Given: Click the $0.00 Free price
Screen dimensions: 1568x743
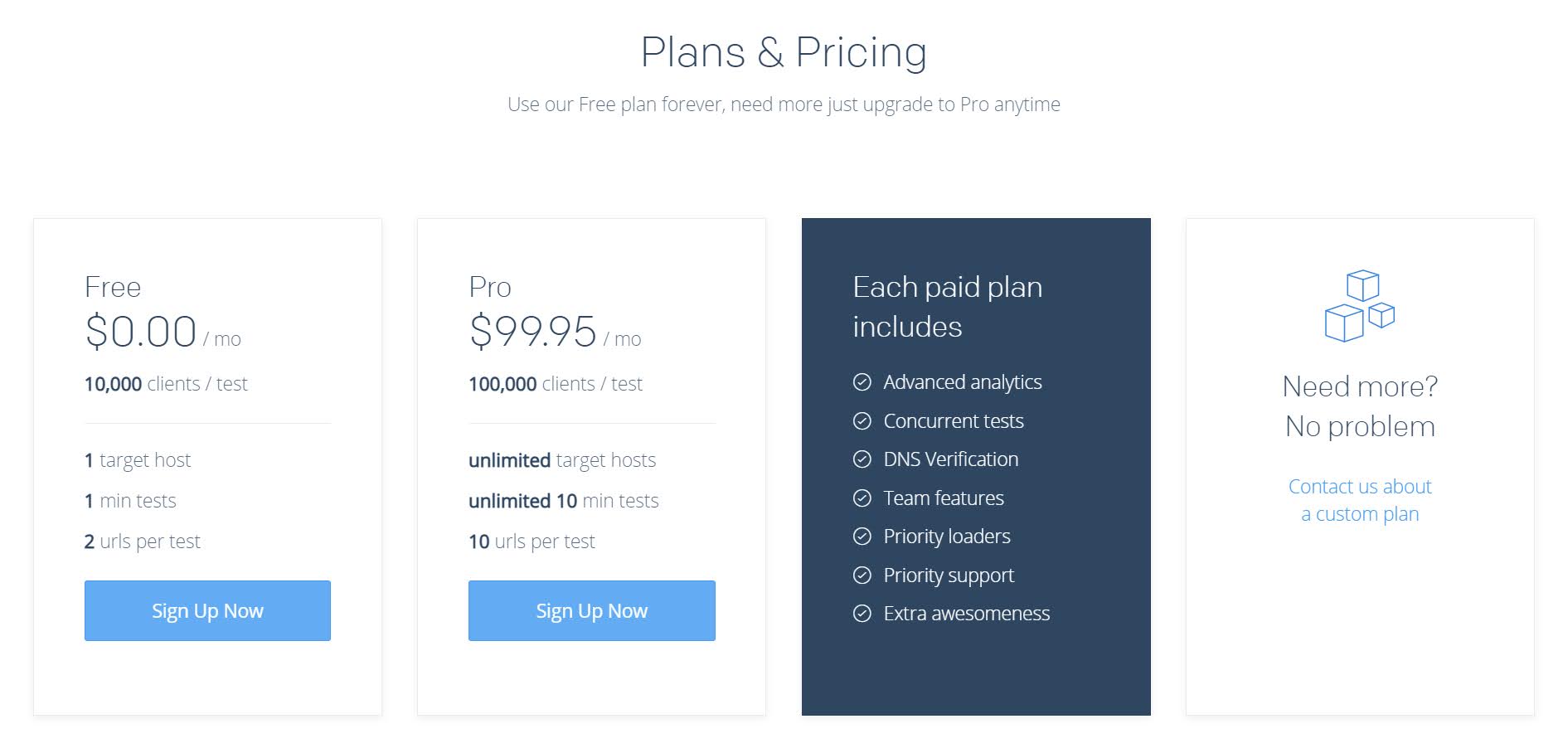Looking at the screenshot, I should 141,331.
